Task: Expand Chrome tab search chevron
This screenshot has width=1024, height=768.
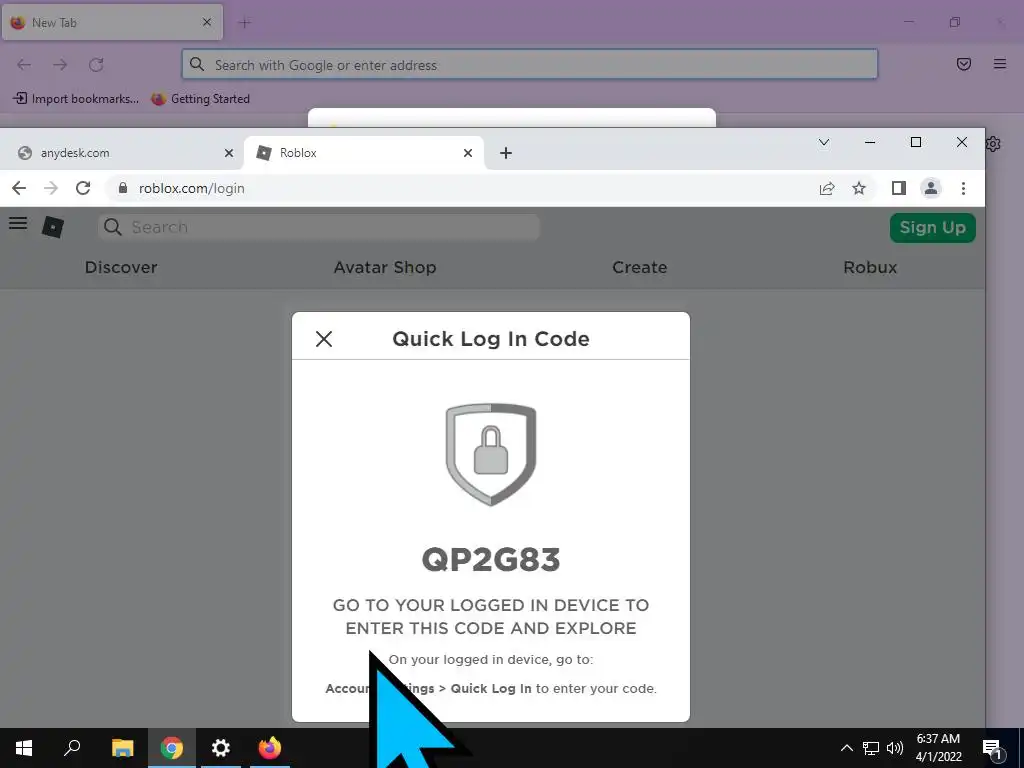Action: [824, 142]
